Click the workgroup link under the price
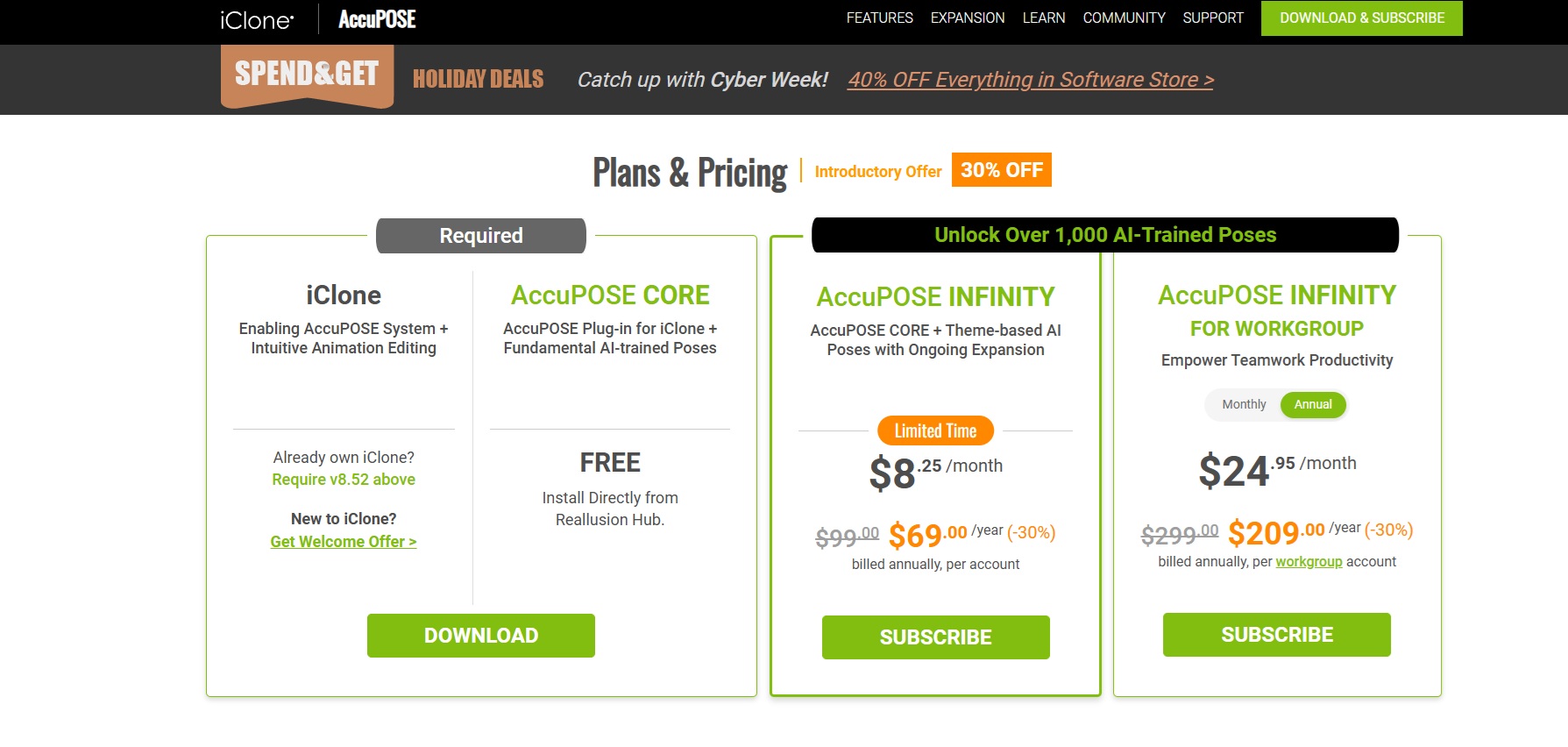 1309,561
